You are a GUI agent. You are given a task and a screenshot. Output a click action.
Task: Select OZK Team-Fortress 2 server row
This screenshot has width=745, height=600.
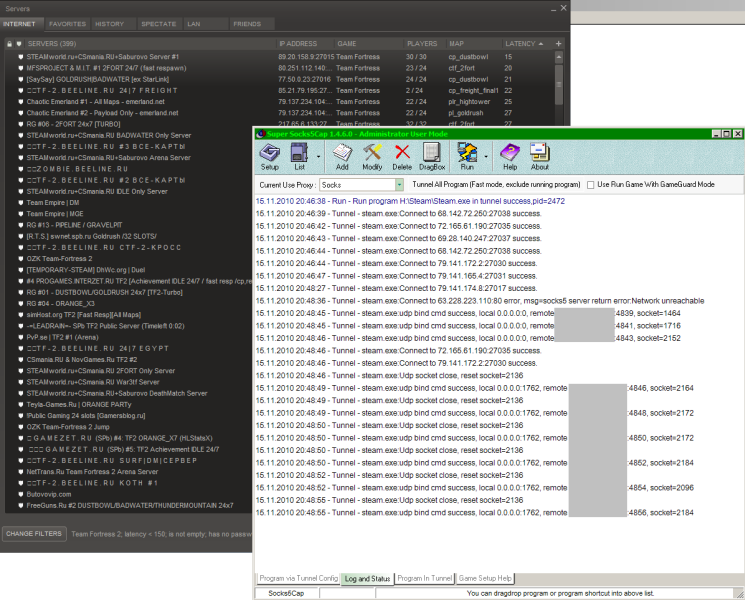(x=129, y=258)
